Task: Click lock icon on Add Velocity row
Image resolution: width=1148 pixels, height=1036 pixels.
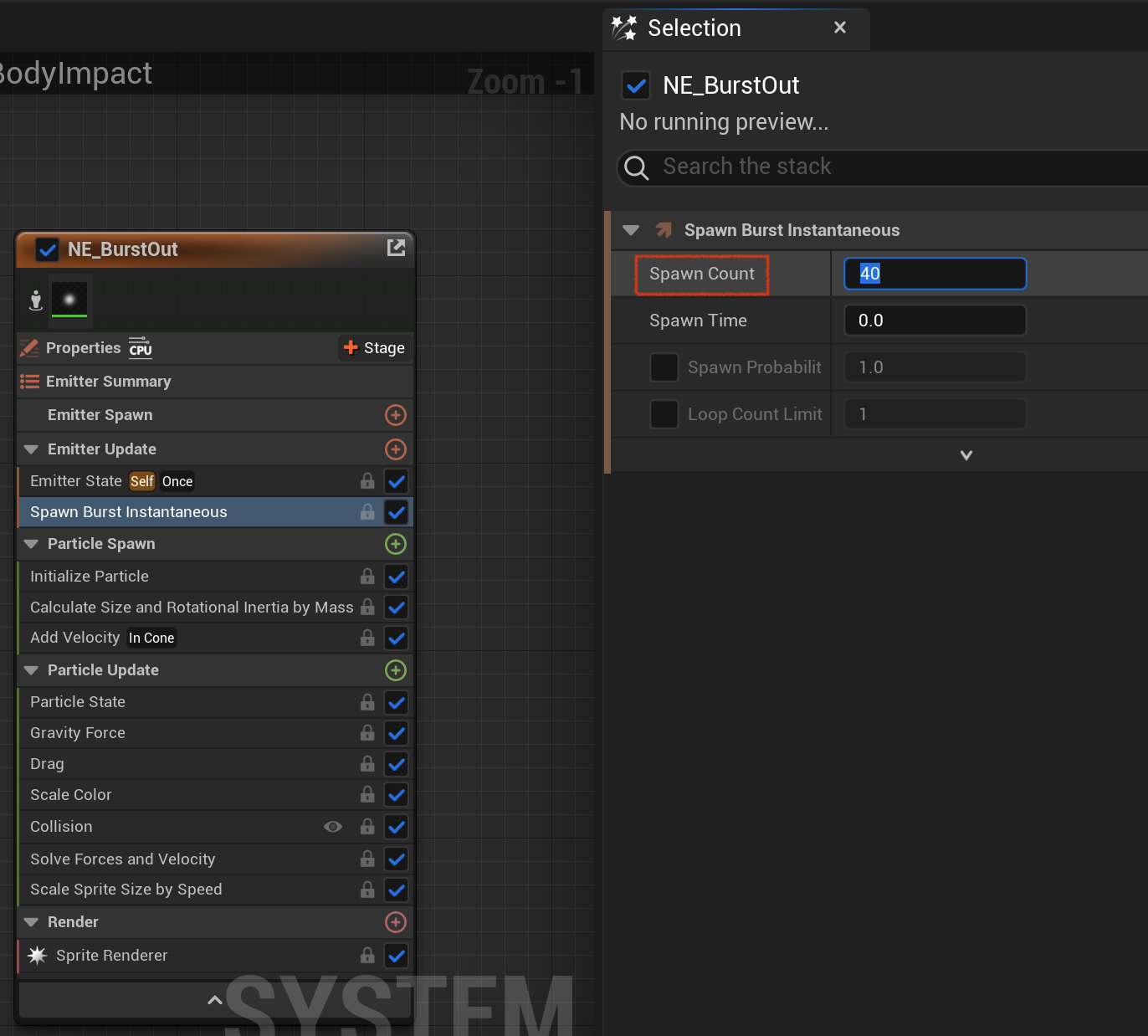Action: pos(367,638)
